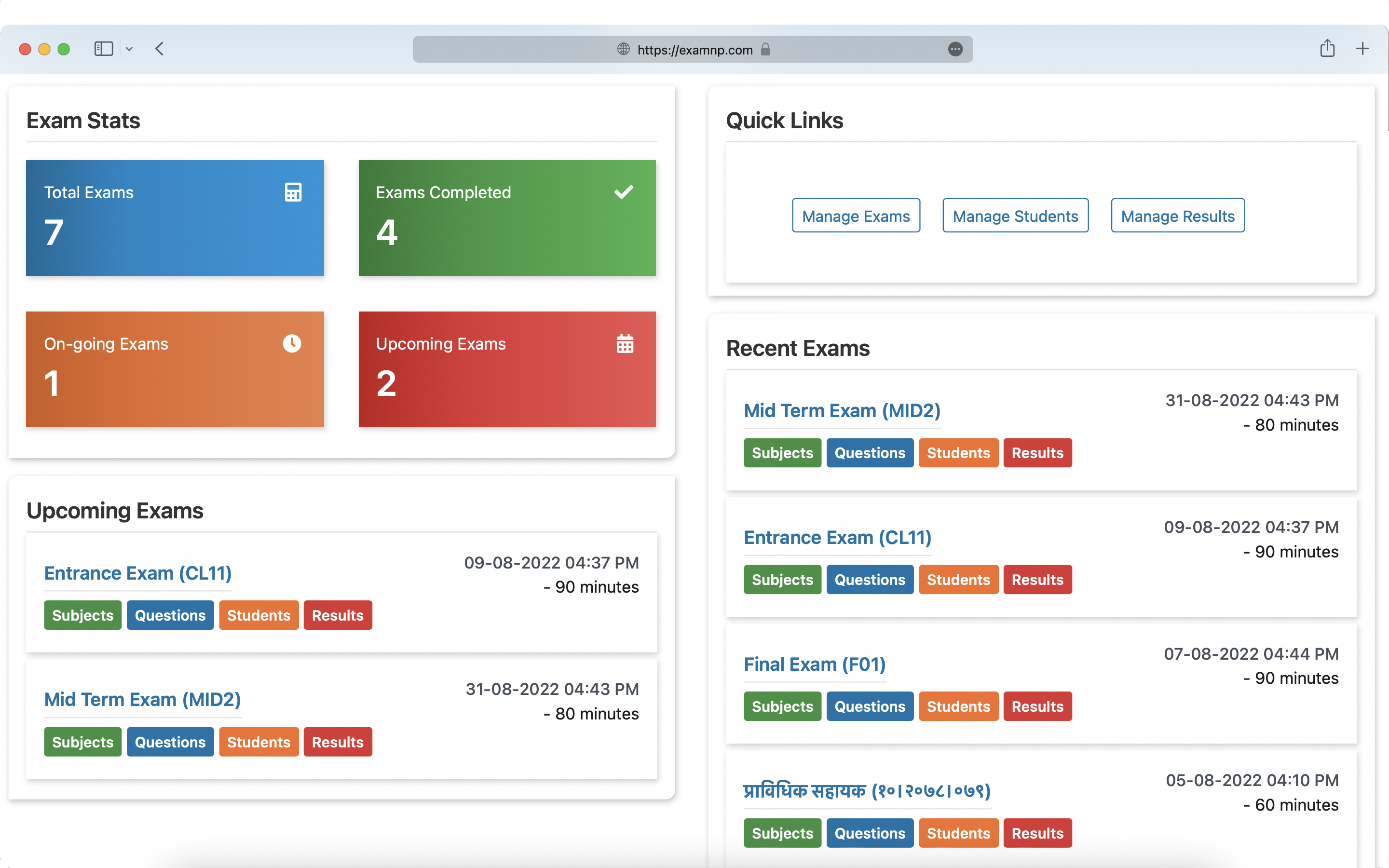1389x868 pixels.
Task: Select Subjects tag on upcoming Entrance Exam
Action: coord(82,615)
